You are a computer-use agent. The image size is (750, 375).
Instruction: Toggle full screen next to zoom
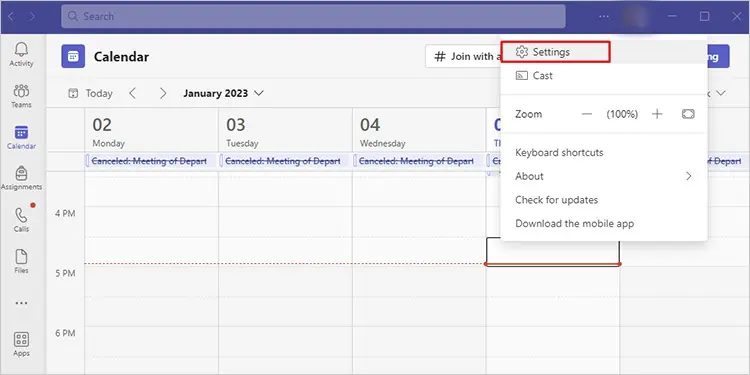688,114
